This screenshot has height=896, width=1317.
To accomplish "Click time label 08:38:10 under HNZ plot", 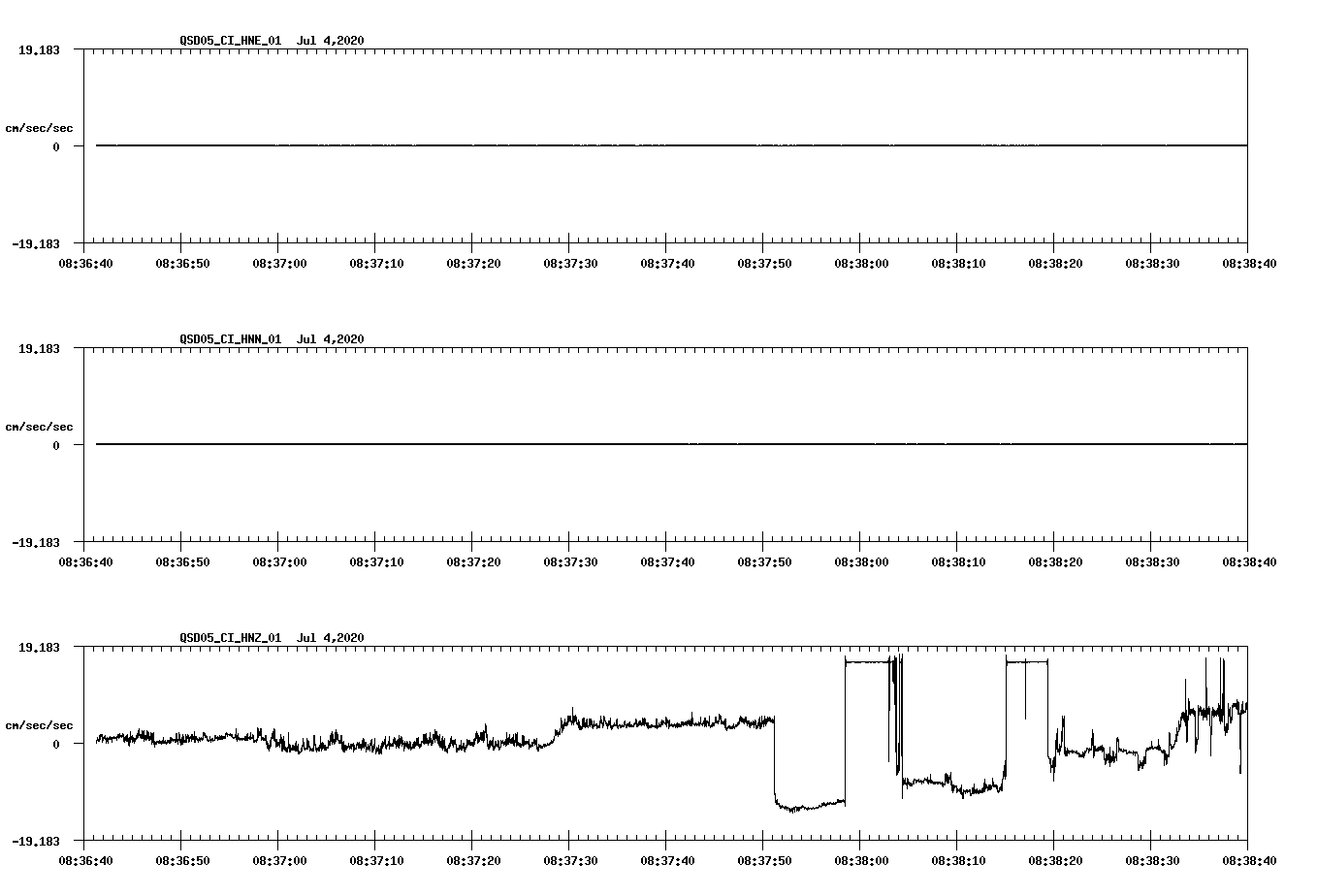I will pos(958,861).
